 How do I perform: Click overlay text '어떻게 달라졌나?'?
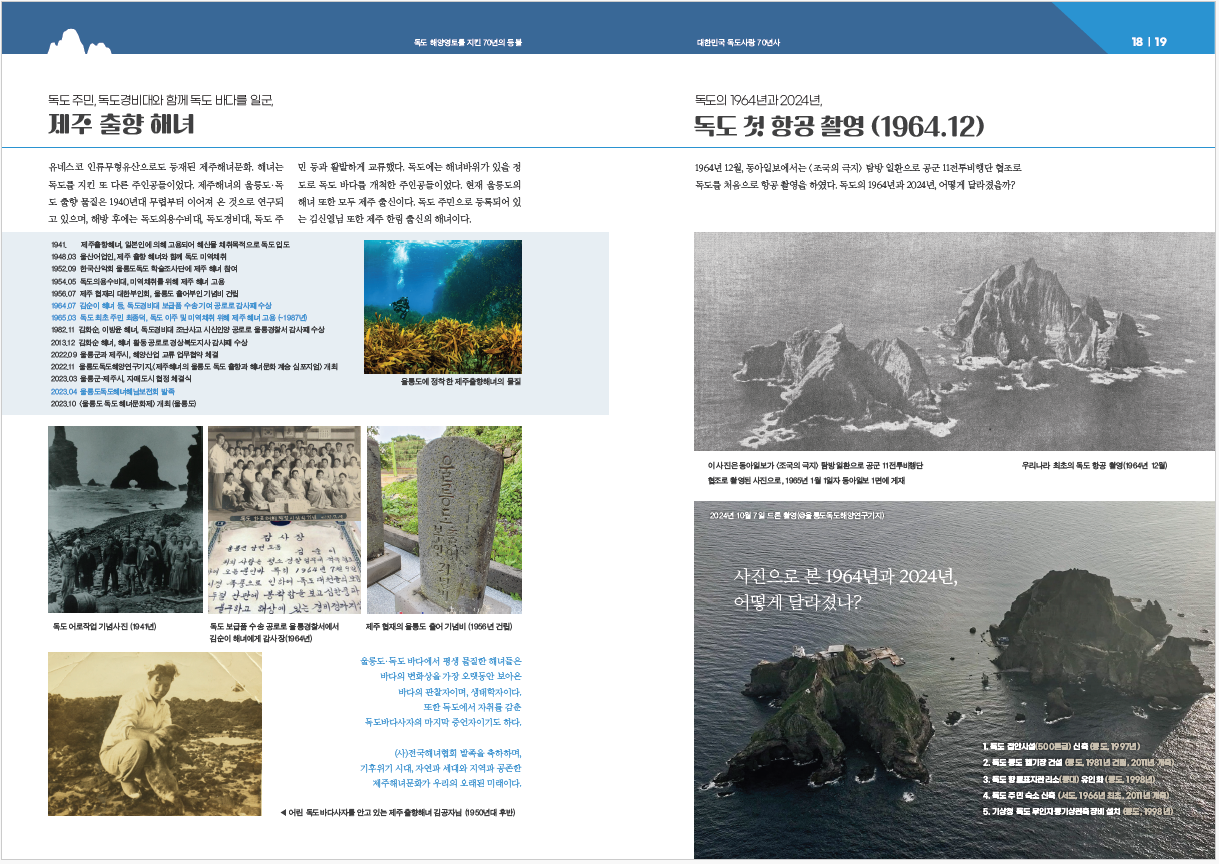pos(797,603)
